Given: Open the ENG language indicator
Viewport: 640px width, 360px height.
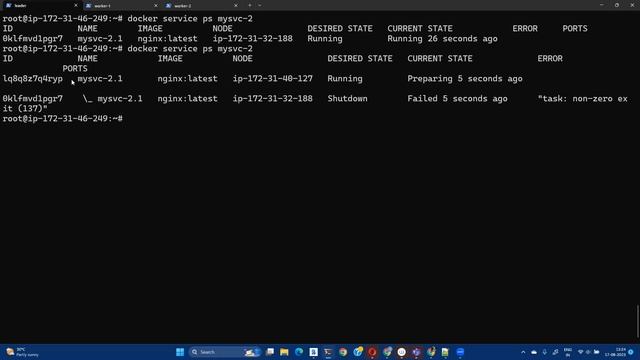Looking at the screenshot, I should (568, 352).
